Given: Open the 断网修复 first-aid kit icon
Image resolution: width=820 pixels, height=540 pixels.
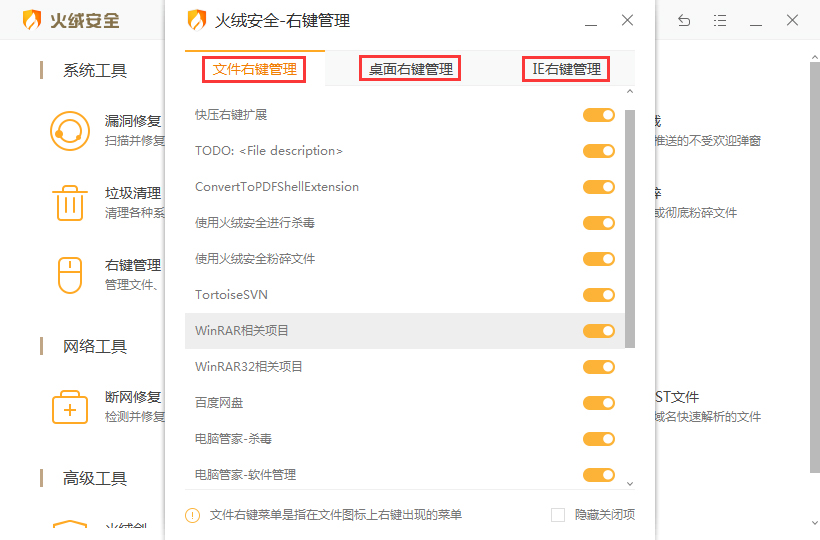Looking at the screenshot, I should (x=69, y=406).
